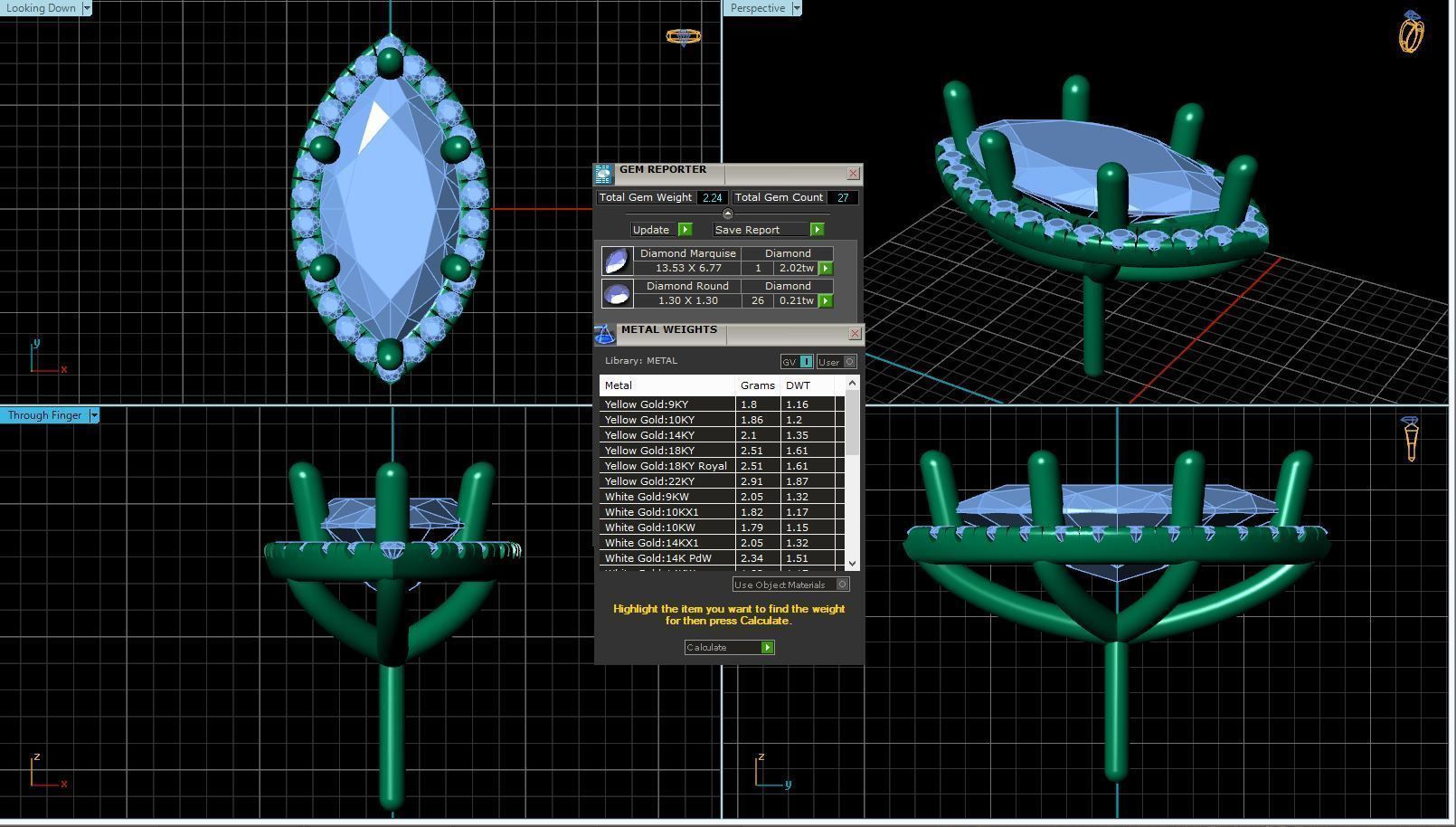
Task: Click the Total Gem Count value 27
Action: pos(843,197)
